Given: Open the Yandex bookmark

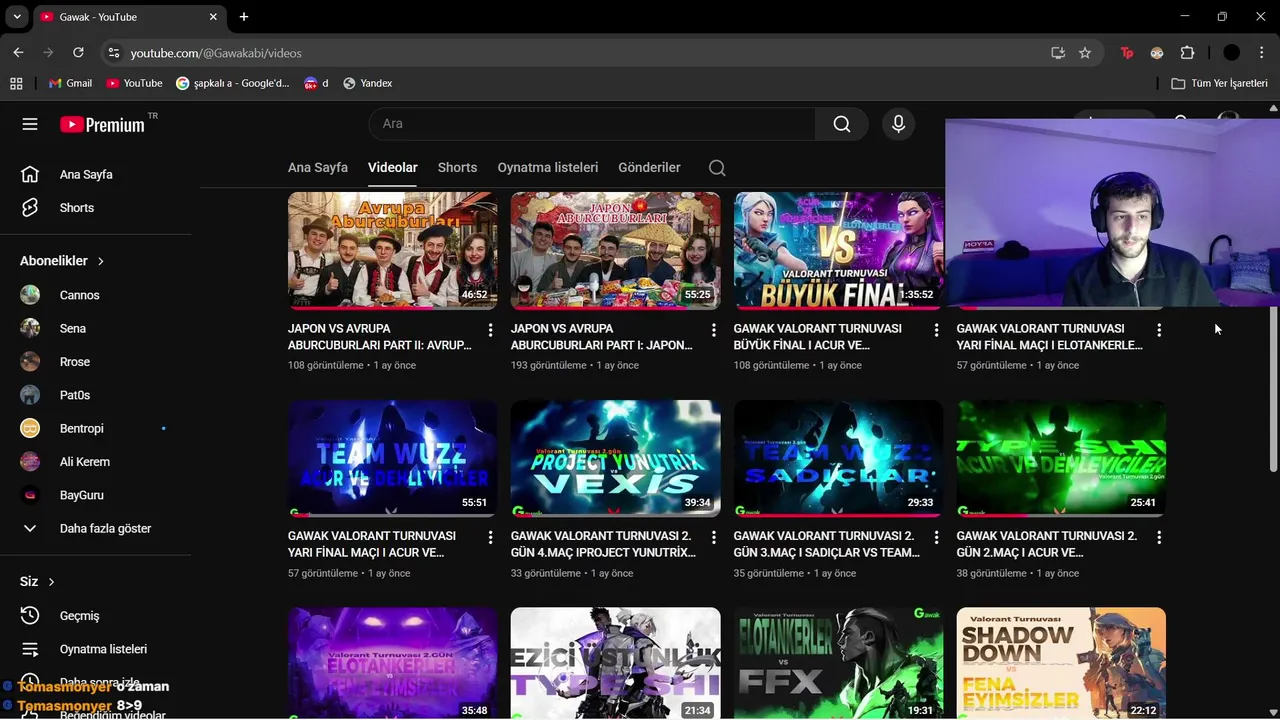Looking at the screenshot, I should tap(367, 83).
